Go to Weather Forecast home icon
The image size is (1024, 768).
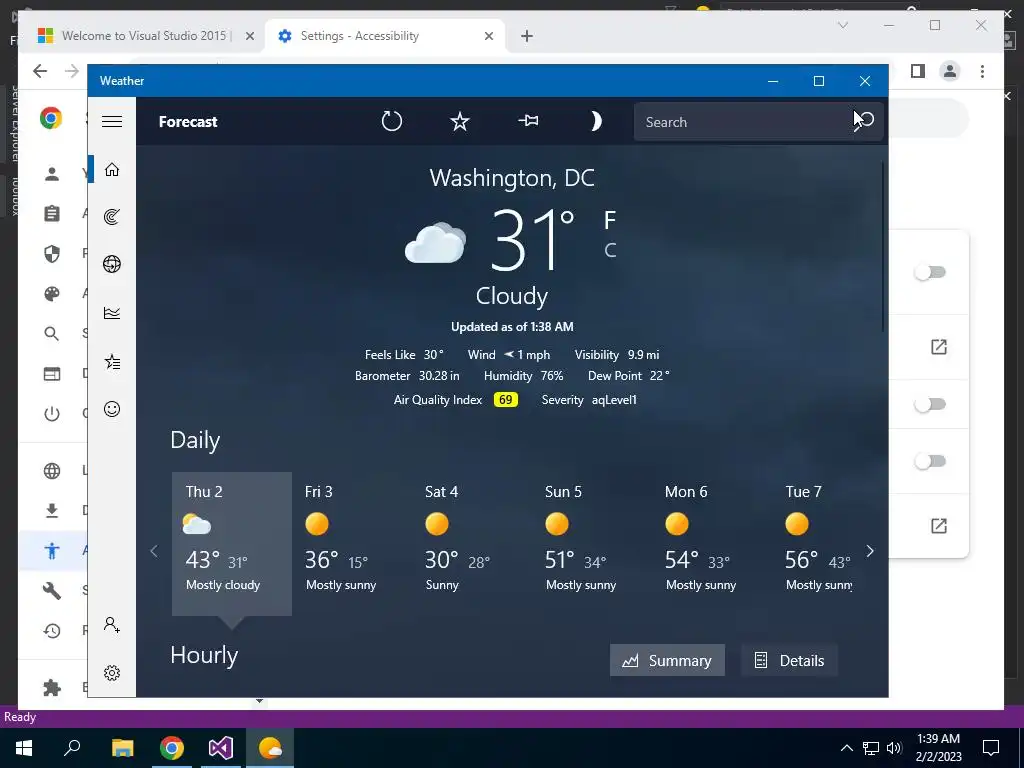tap(112, 170)
